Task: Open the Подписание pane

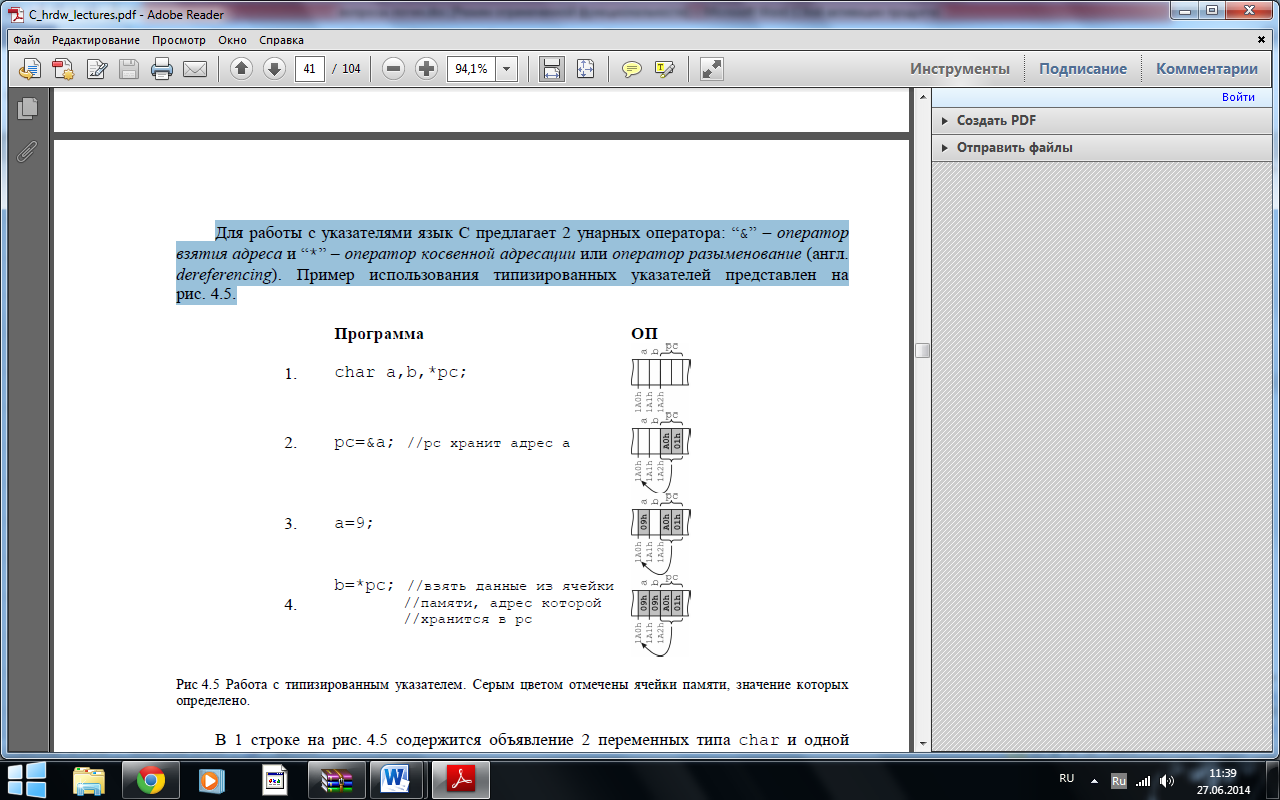Action: [1083, 69]
